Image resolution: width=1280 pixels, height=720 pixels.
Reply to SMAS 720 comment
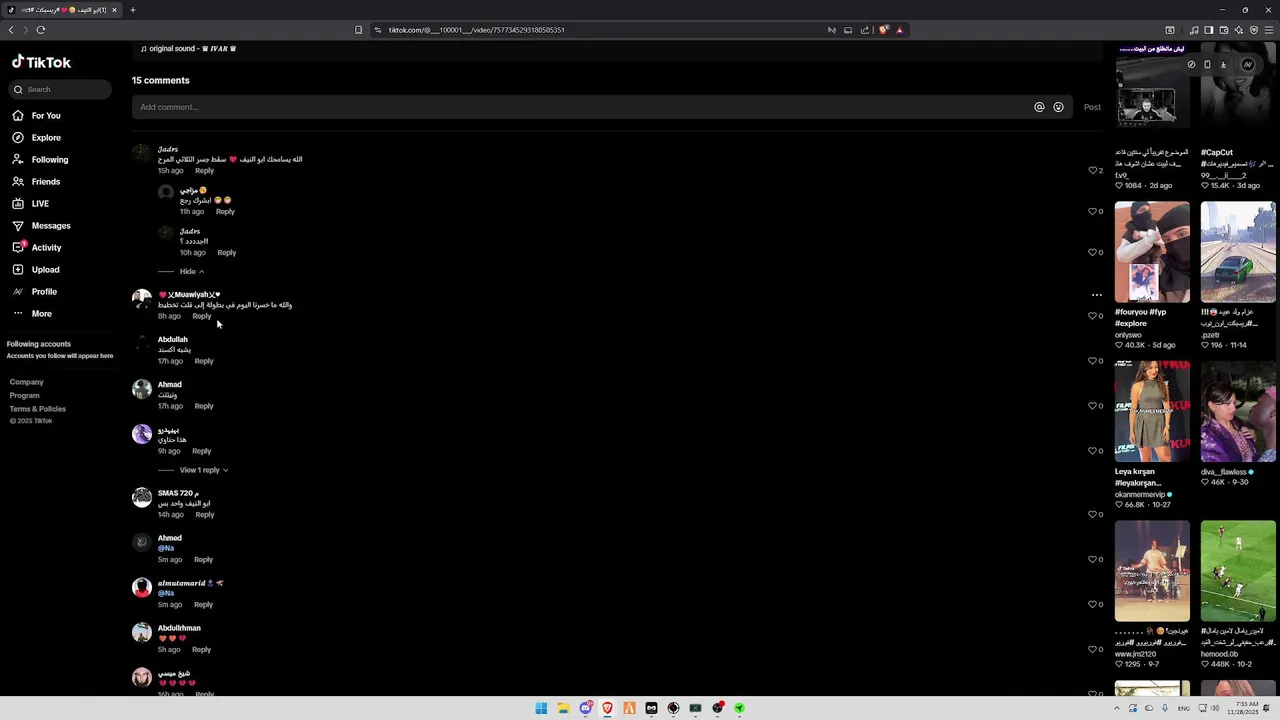[x=205, y=515]
